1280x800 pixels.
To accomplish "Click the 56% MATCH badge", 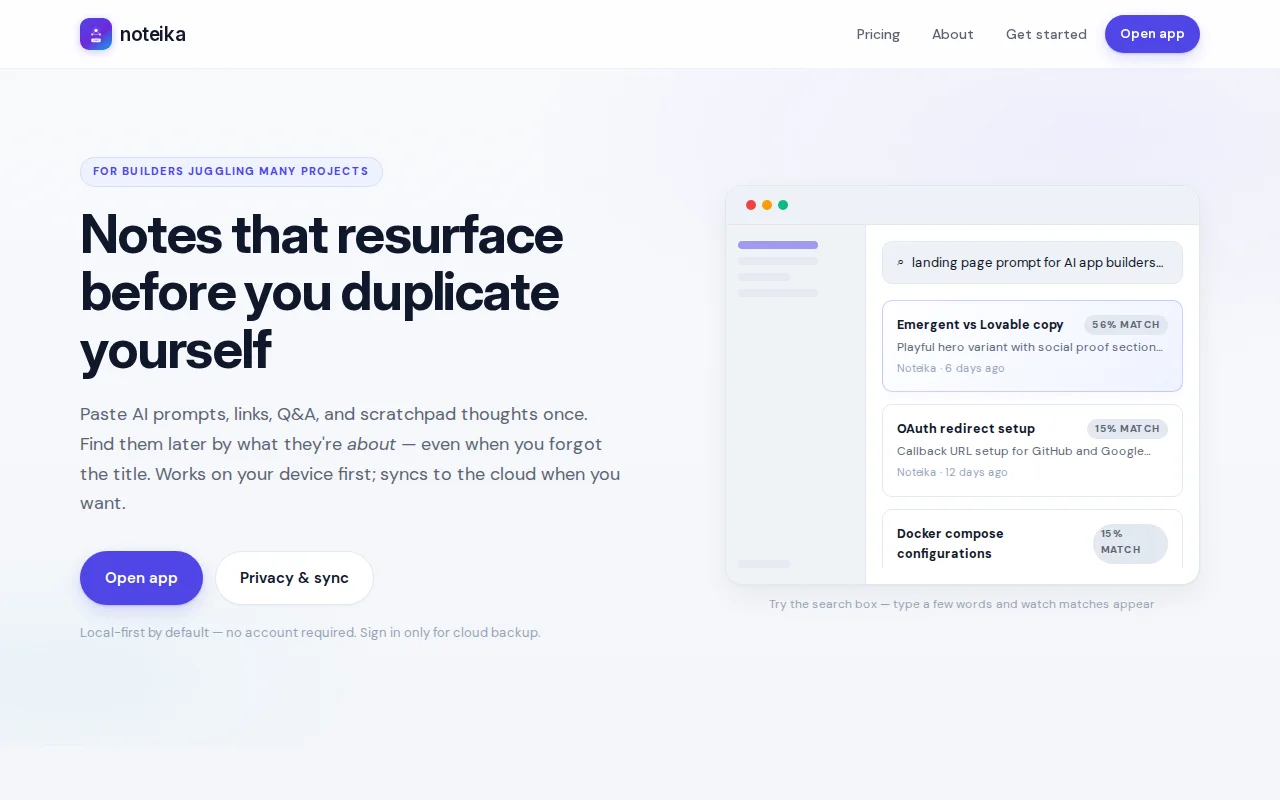I will [1126, 325].
